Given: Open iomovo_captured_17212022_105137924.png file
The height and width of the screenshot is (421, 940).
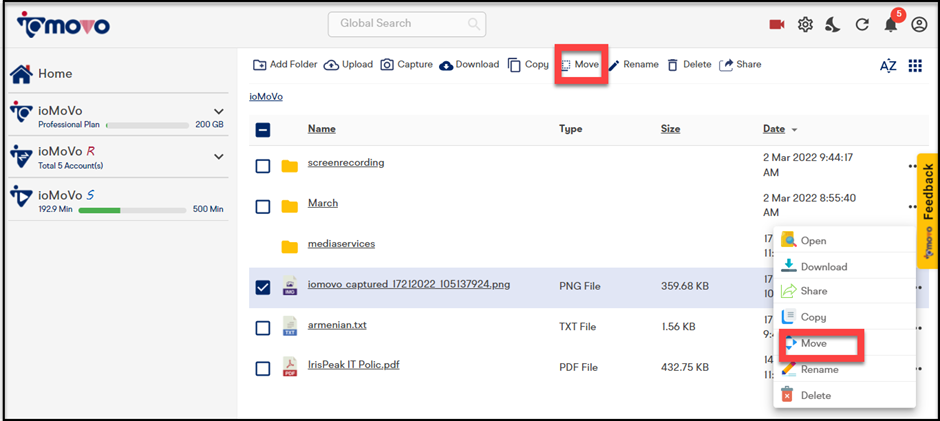Looking at the screenshot, I should [409, 284].
